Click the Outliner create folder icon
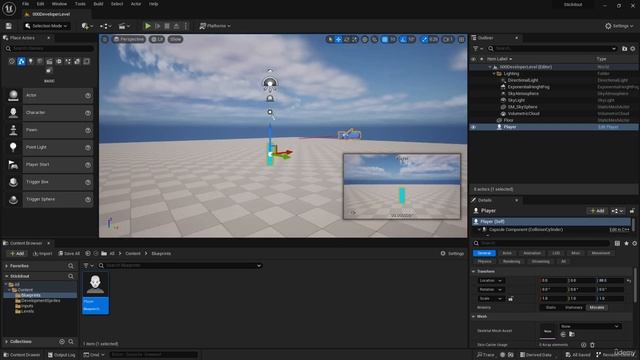The image size is (640, 360). coord(624,49)
